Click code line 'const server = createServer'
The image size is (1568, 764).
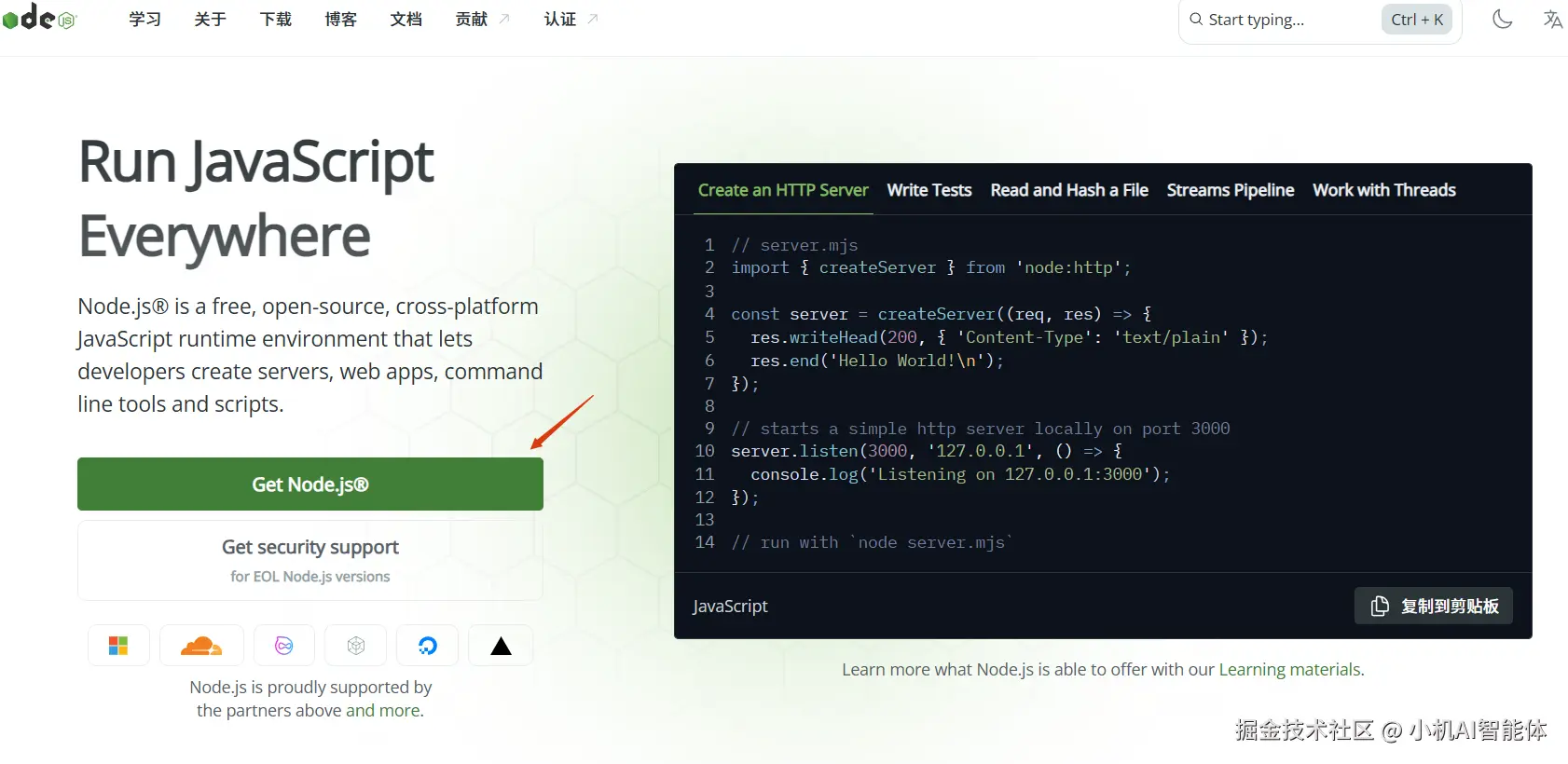click(942, 314)
